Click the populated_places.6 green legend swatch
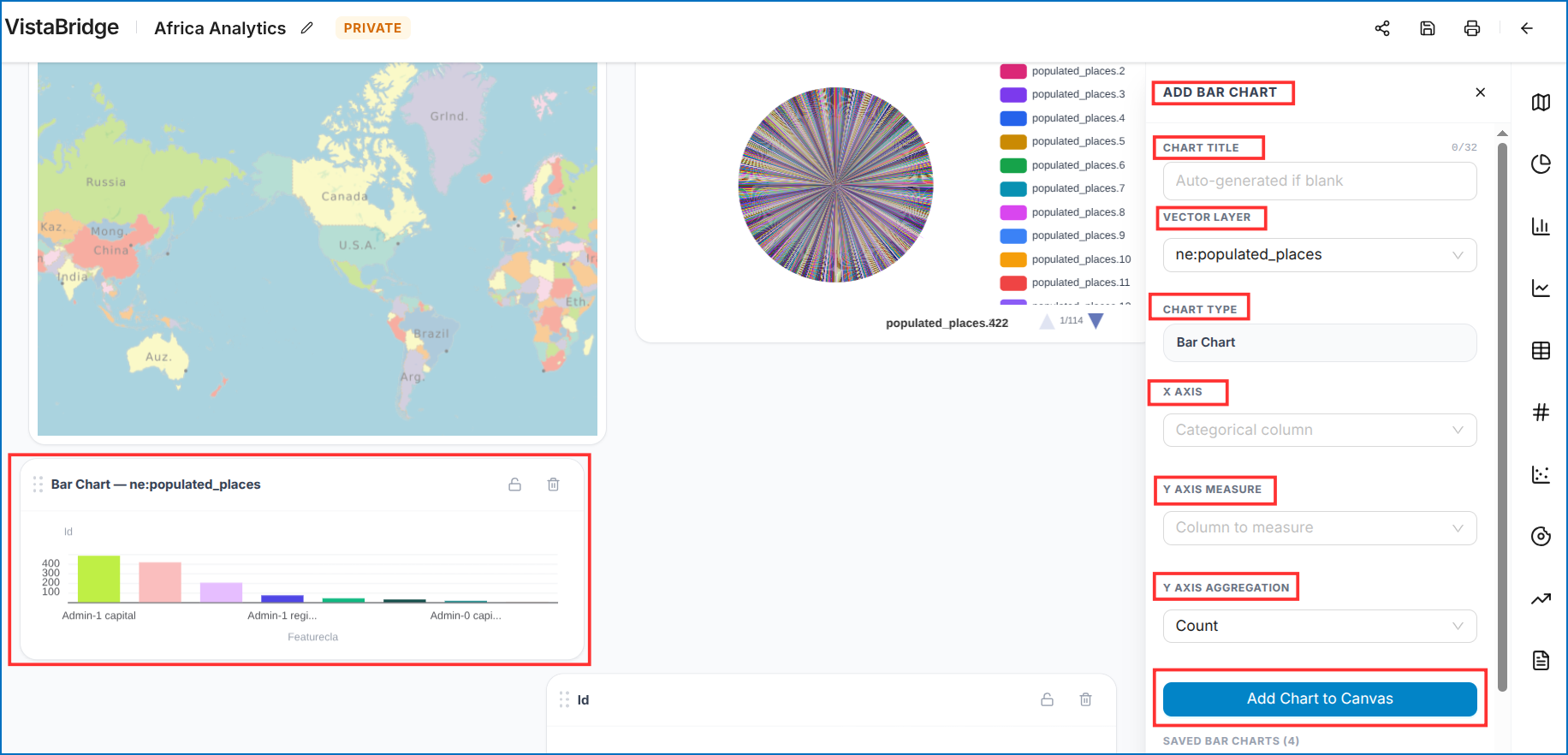Image resolution: width=1568 pixels, height=755 pixels. pyautogui.click(x=1013, y=165)
